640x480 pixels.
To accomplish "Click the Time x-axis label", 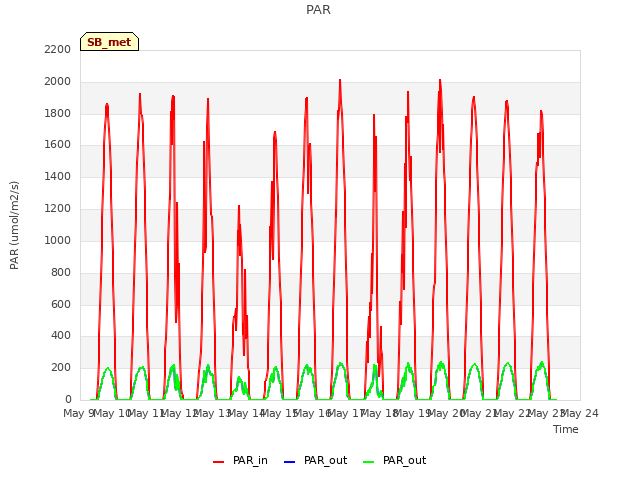I will click(566, 429).
